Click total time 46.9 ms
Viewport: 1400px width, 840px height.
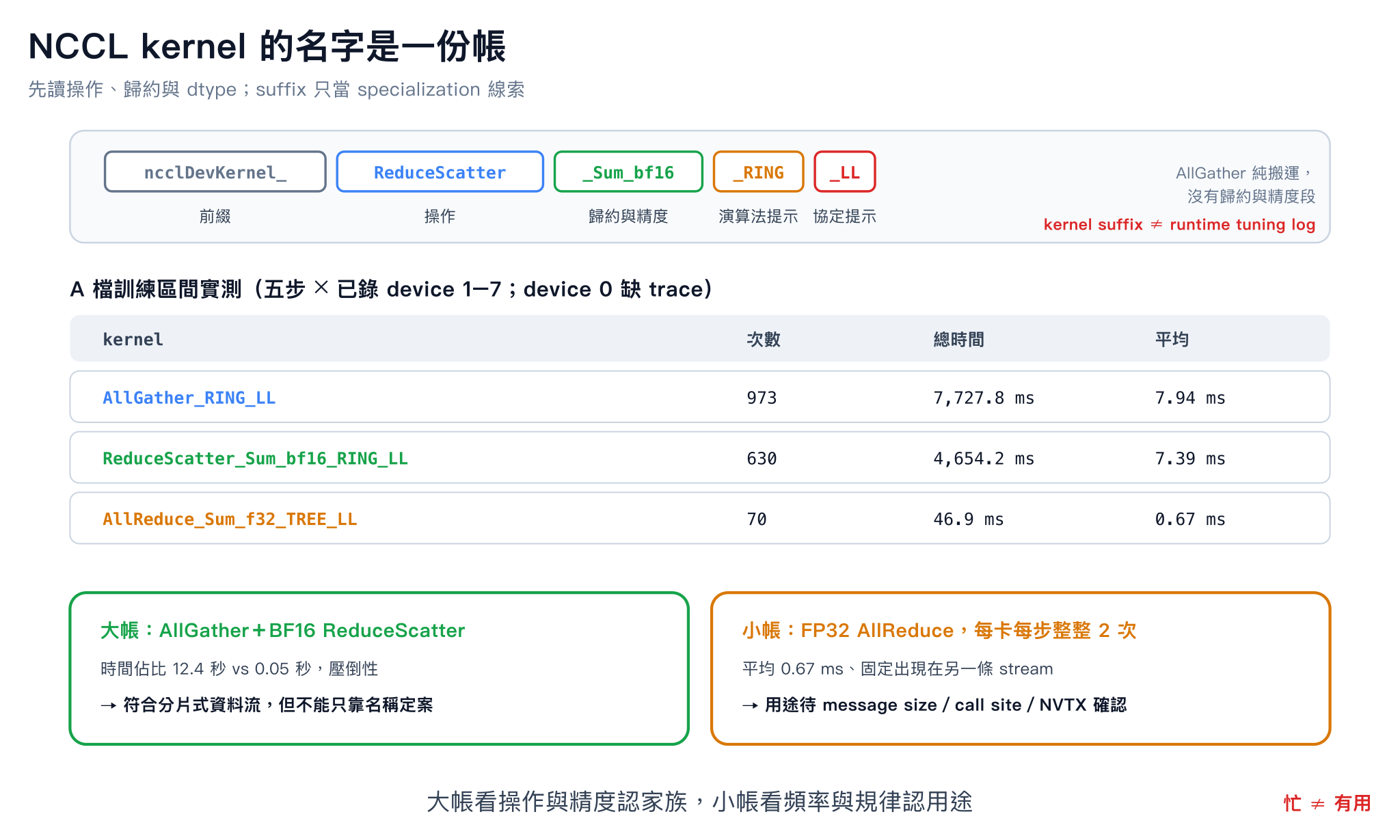point(969,519)
